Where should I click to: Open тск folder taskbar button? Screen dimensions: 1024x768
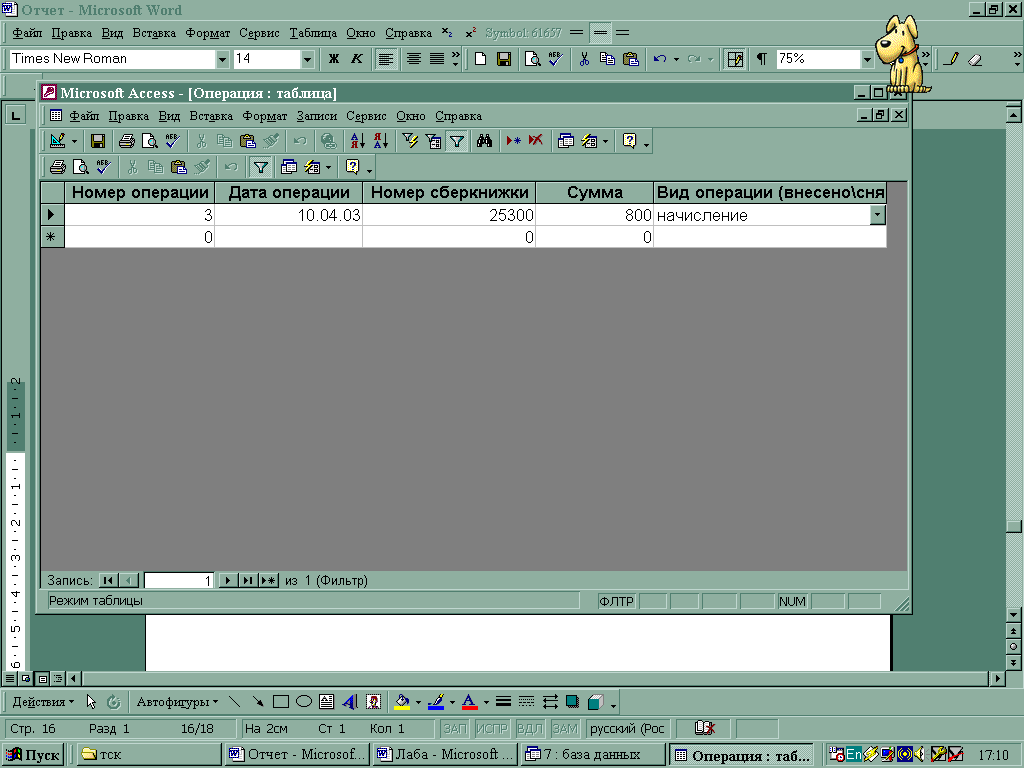[x=150, y=755]
